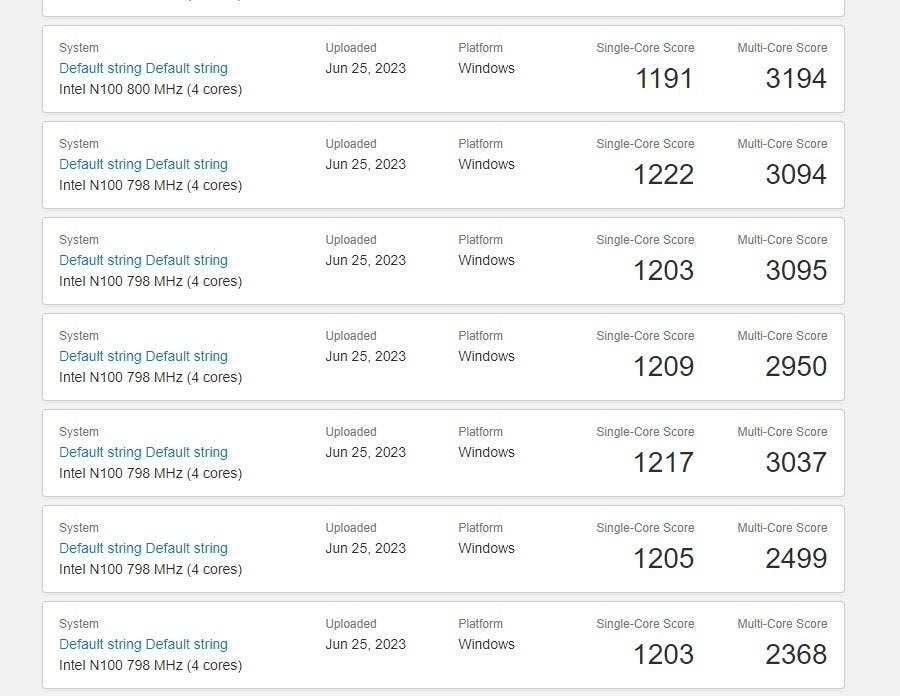Screen dimensions: 900x696
Task: Open the Default string link beside score 1191
Action: coord(143,68)
